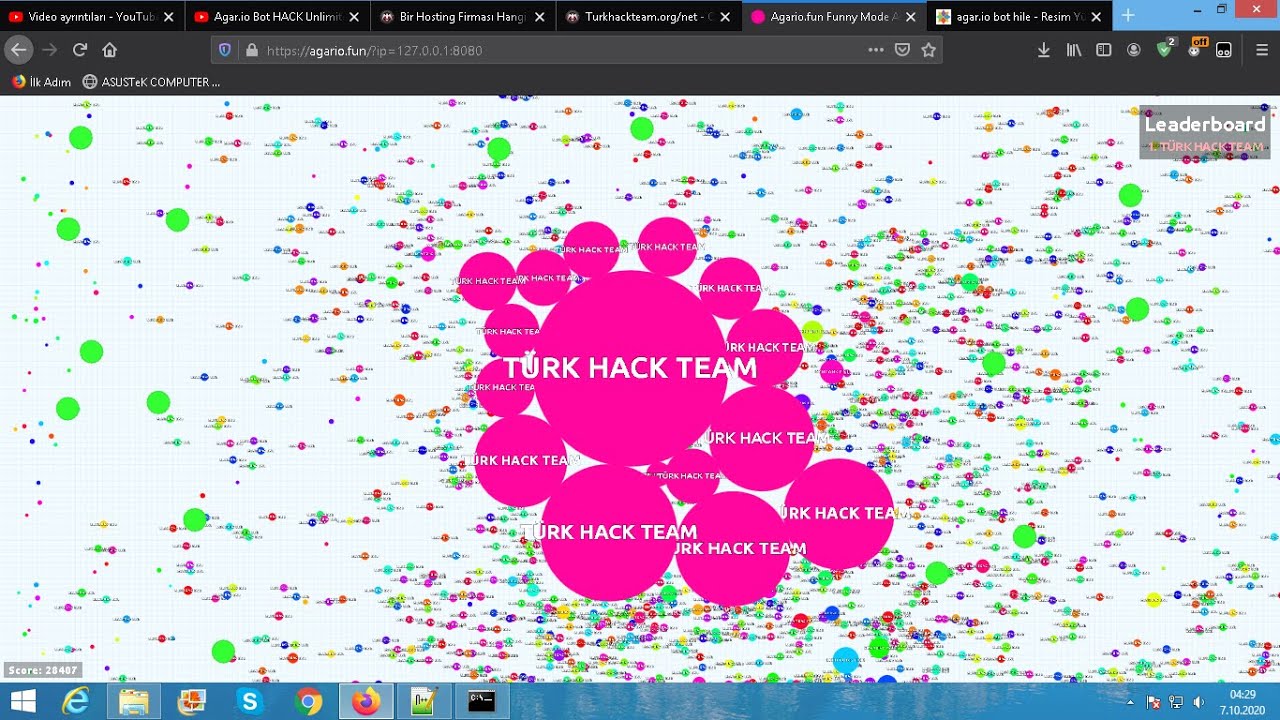The width and height of the screenshot is (1280, 720).
Task: Launch Google Chrome from taskbar
Action: pos(308,701)
